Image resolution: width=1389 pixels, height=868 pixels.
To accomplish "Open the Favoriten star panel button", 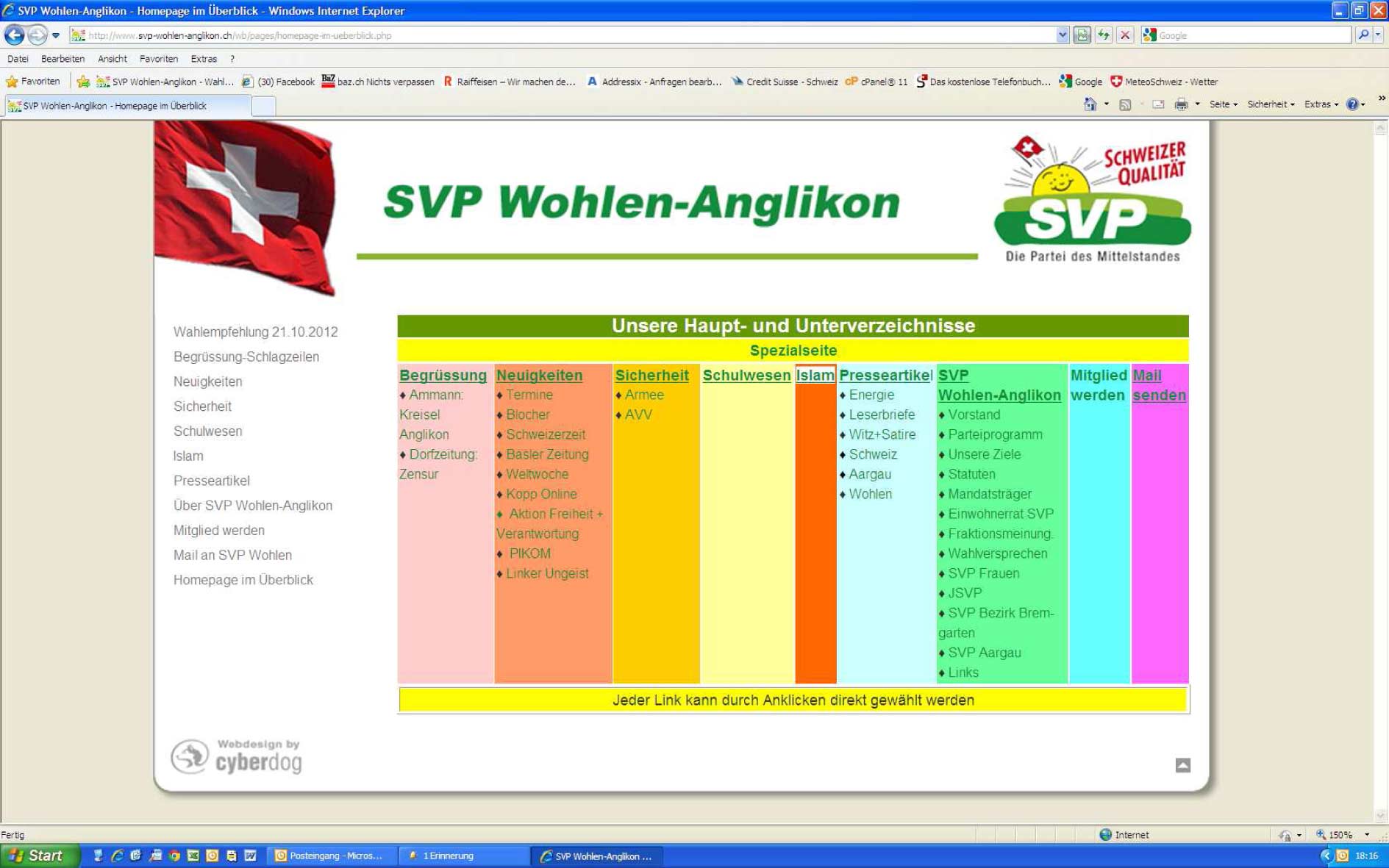I will [33, 82].
